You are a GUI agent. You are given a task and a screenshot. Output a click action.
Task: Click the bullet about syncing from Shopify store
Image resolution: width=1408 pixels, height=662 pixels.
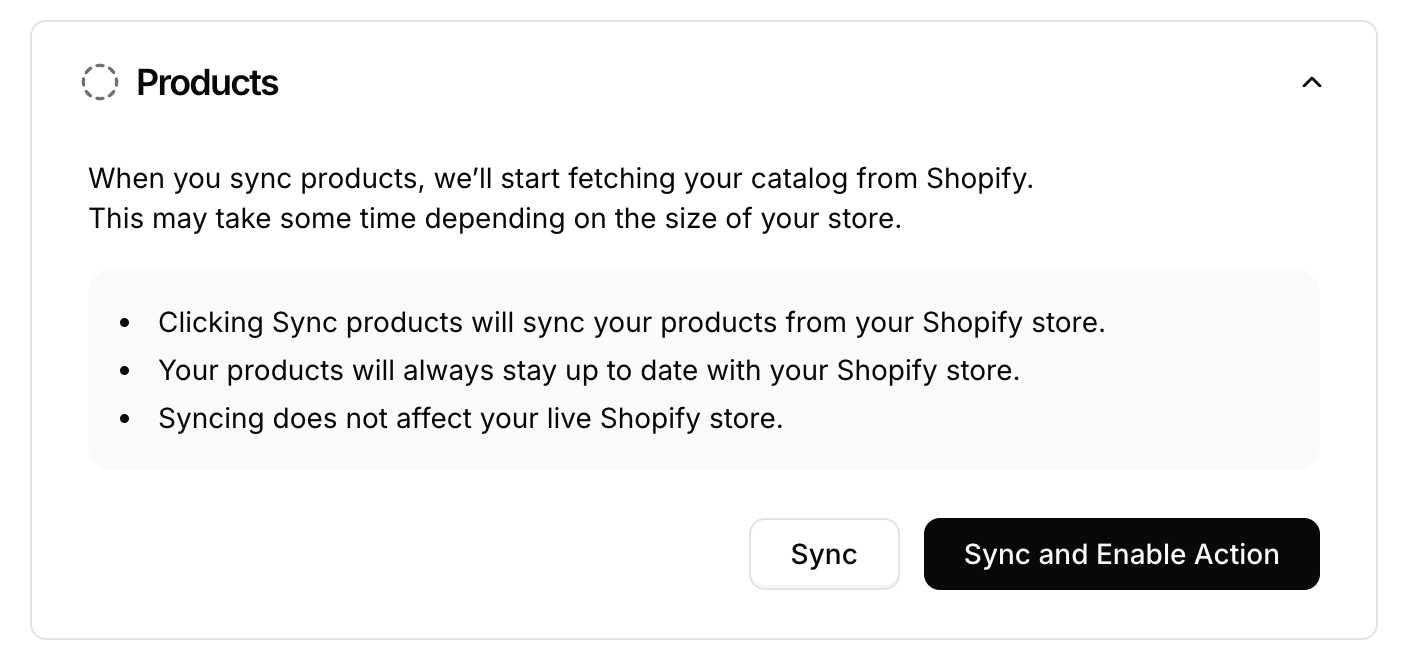pyautogui.click(x=631, y=322)
